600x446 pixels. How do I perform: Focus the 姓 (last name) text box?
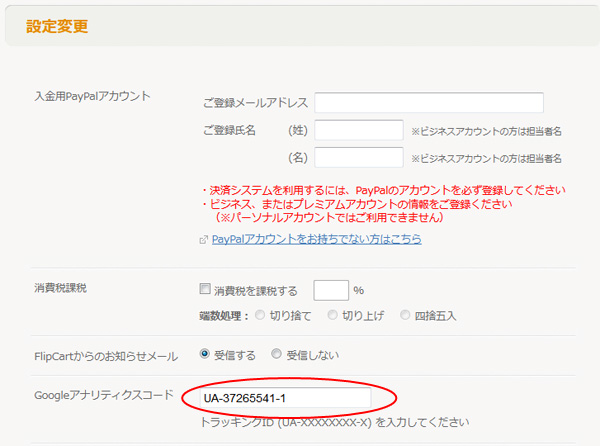358,130
